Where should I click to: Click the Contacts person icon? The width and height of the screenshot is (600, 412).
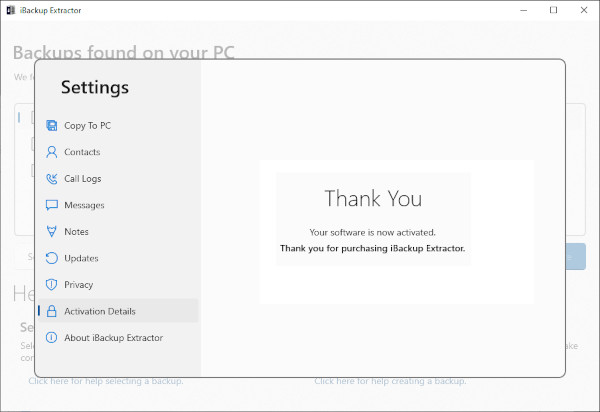tap(52, 152)
